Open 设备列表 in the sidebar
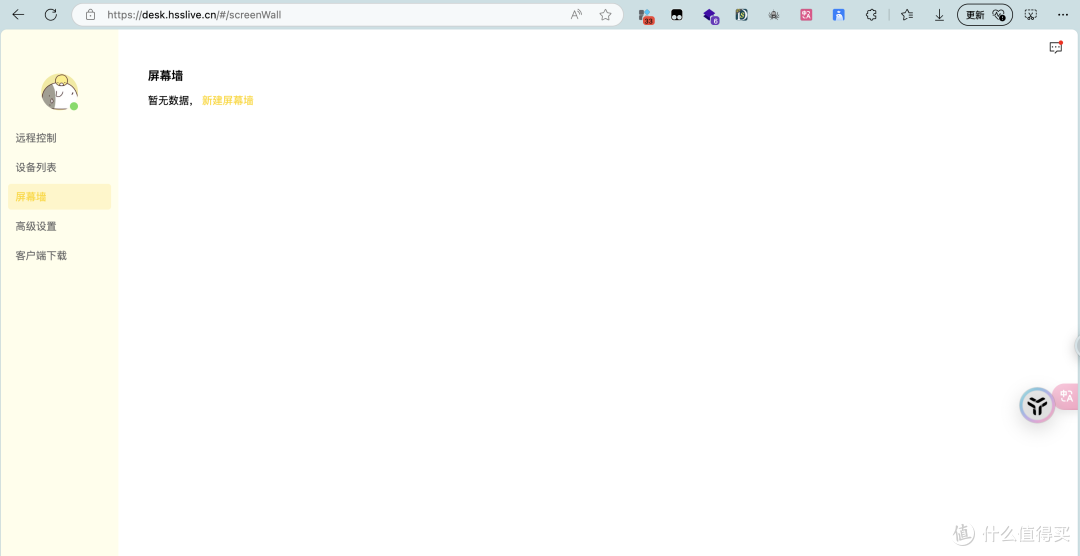Image resolution: width=1080 pixels, height=556 pixels. [x=36, y=167]
